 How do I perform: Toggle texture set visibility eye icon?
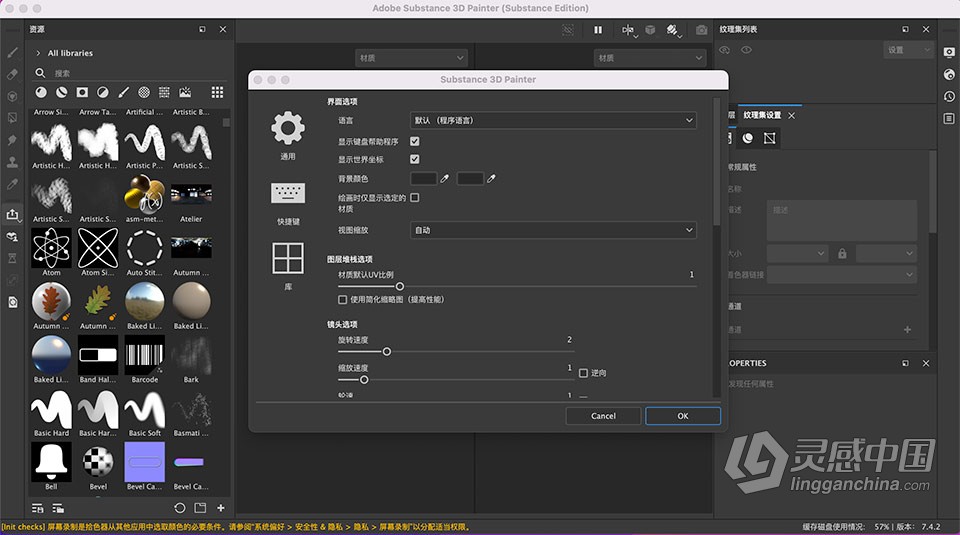point(746,50)
